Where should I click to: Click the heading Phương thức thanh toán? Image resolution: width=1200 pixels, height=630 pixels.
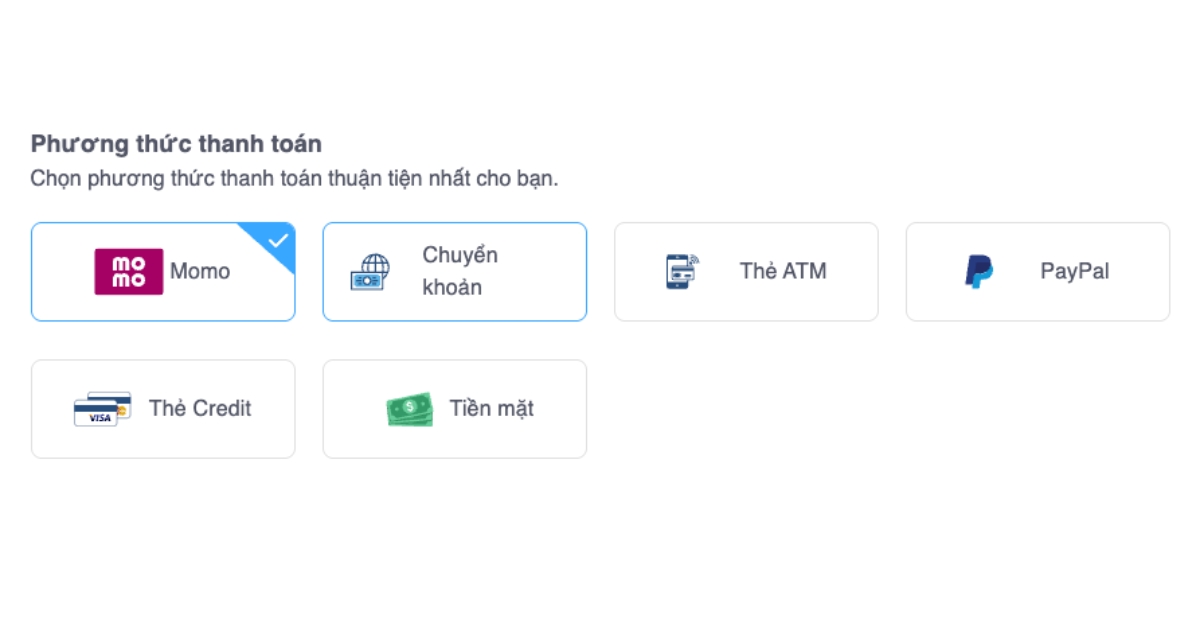pyautogui.click(x=176, y=143)
